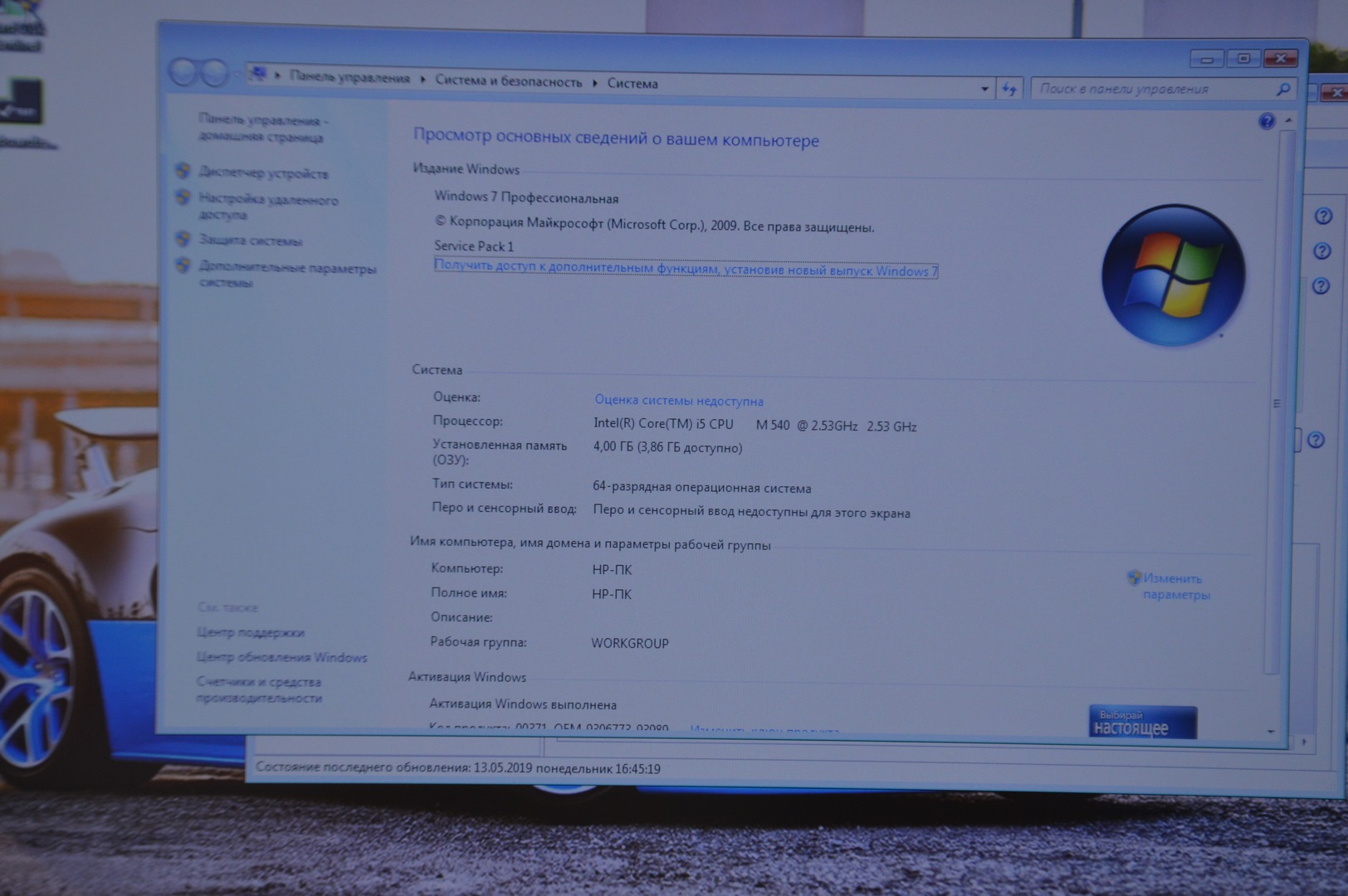Click the magnifier icon in search box
This screenshot has height=896, width=1348.
(1283, 90)
